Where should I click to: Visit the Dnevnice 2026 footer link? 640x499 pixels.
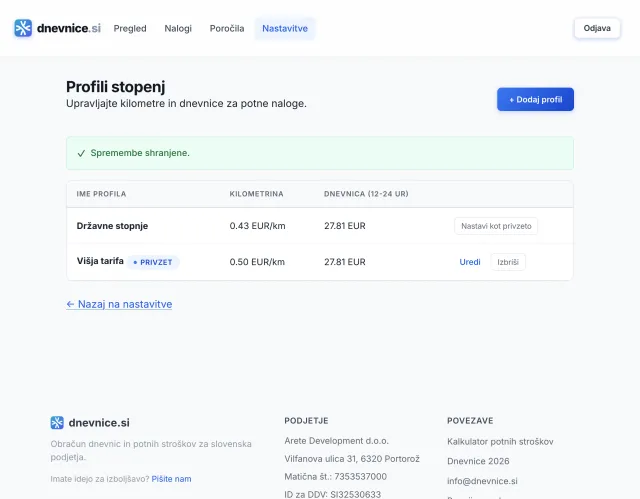[x=478, y=461]
